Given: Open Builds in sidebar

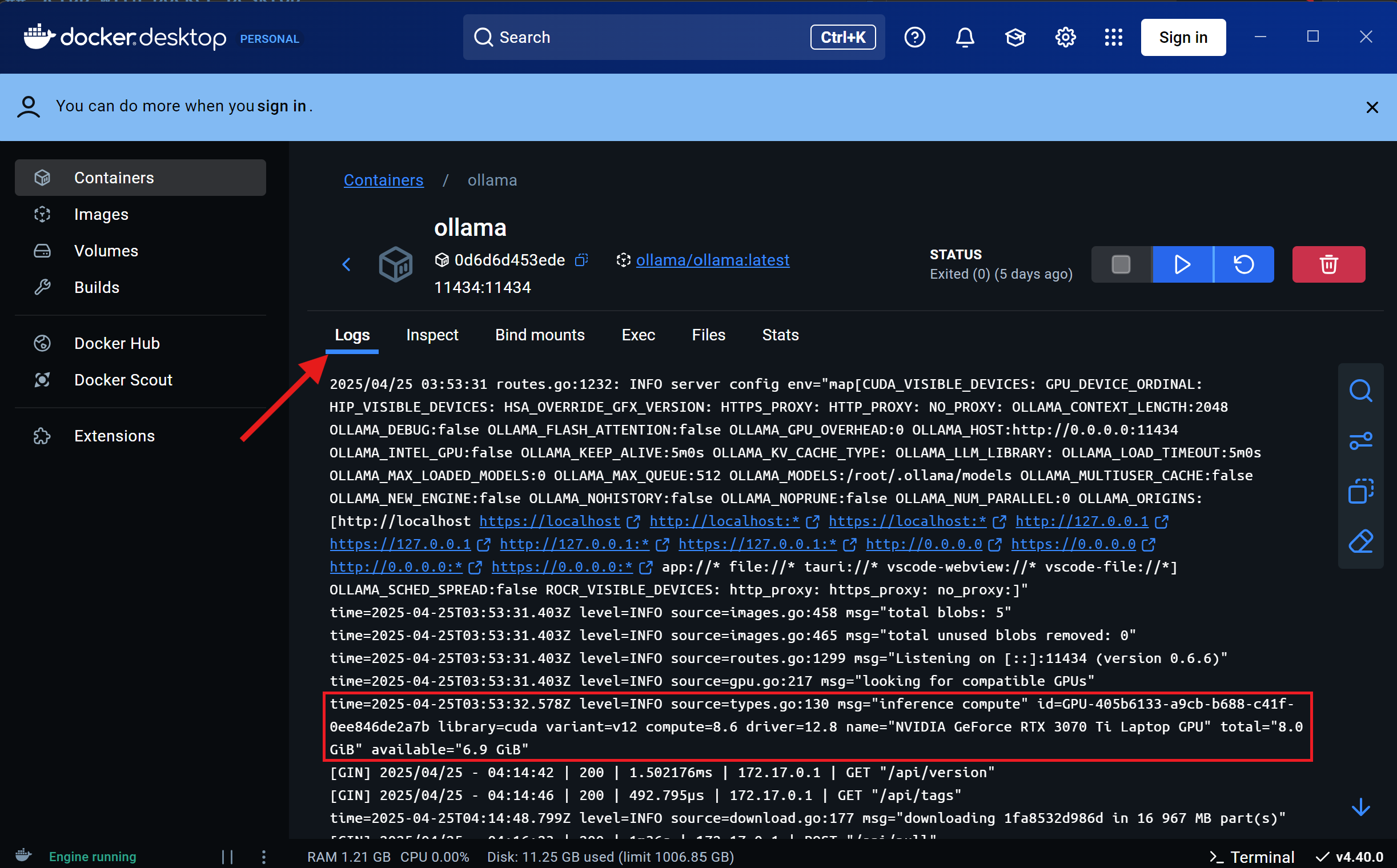Looking at the screenshot, I should tap(140, 287).
